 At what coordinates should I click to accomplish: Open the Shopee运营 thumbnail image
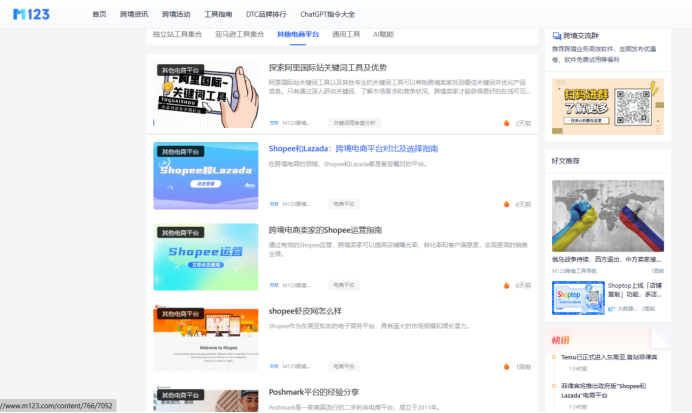(x=206, y=257)
